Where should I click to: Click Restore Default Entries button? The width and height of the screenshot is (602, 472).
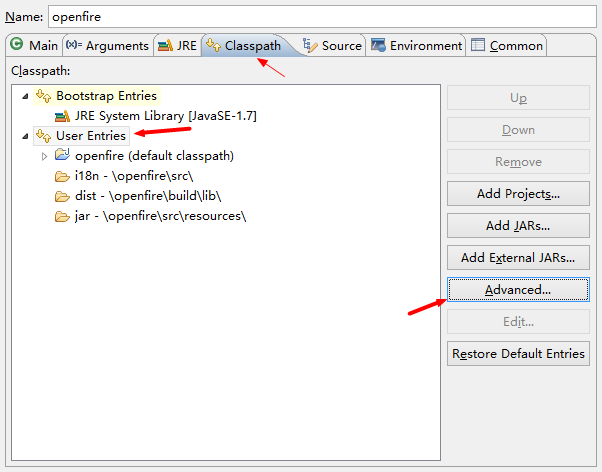click(x=518, y=353)
